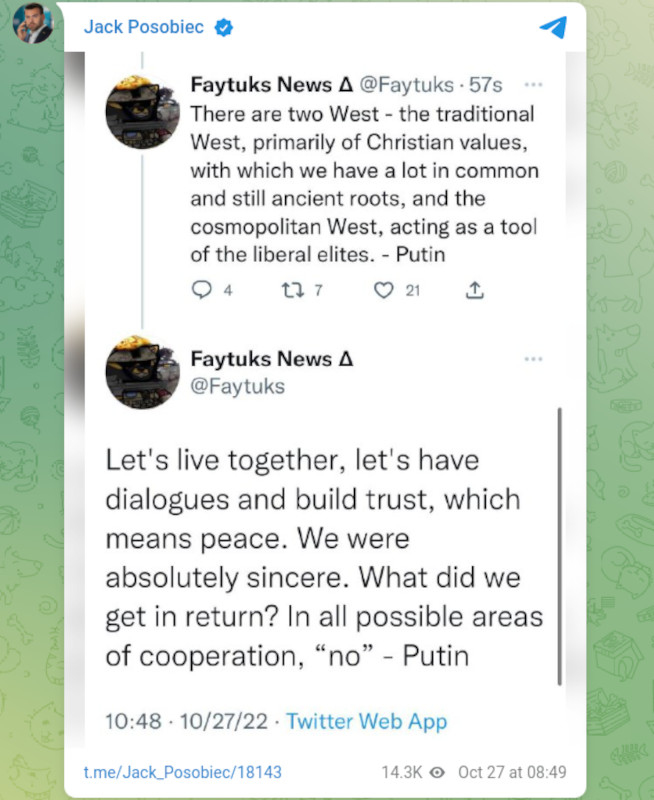Open the t.me/Jack_Posobiec/18143 link
Screen dimensions: 654x800
[182, 772]
